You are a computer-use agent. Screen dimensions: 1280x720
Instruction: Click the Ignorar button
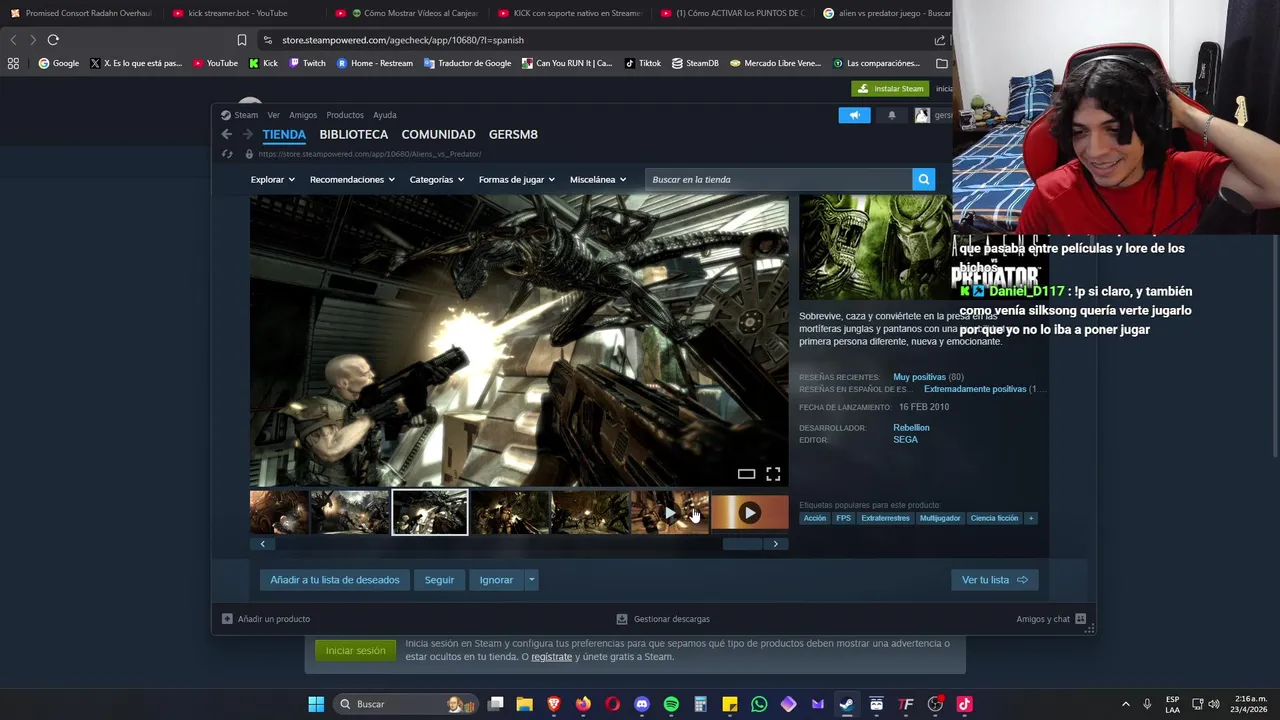(x=496, y=580)
